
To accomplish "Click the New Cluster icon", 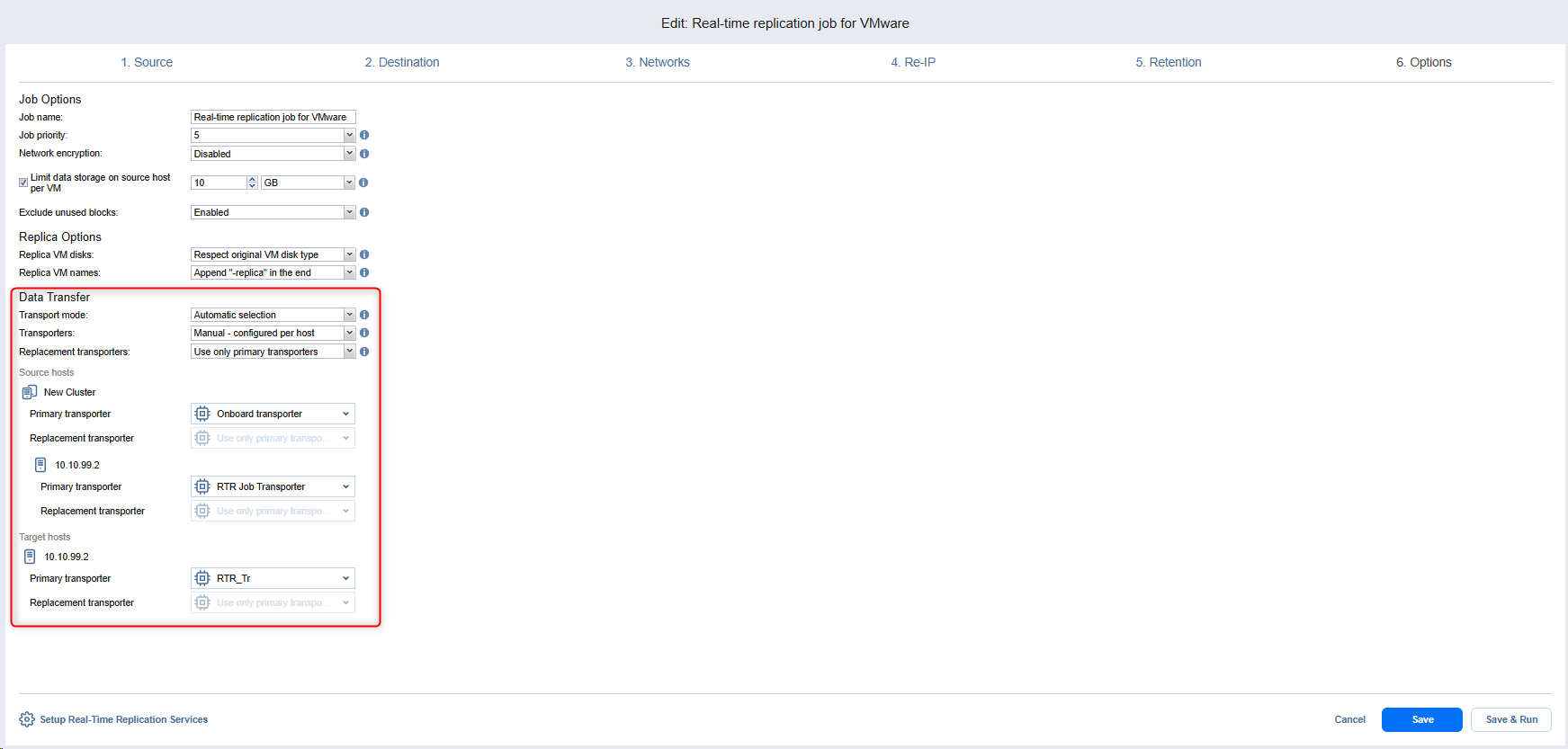I will (30, 392).
